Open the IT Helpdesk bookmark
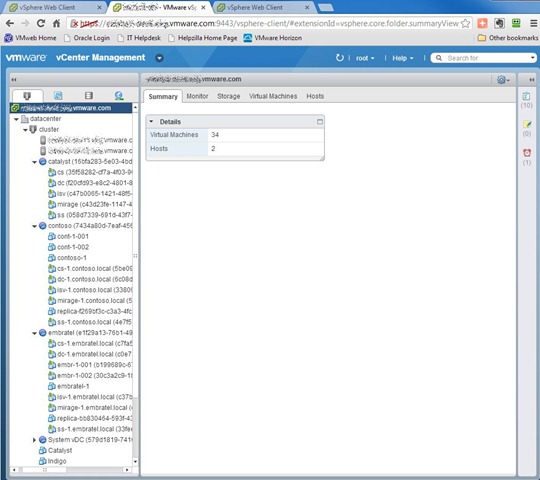The image size is (540, 480). coord(139,38)
